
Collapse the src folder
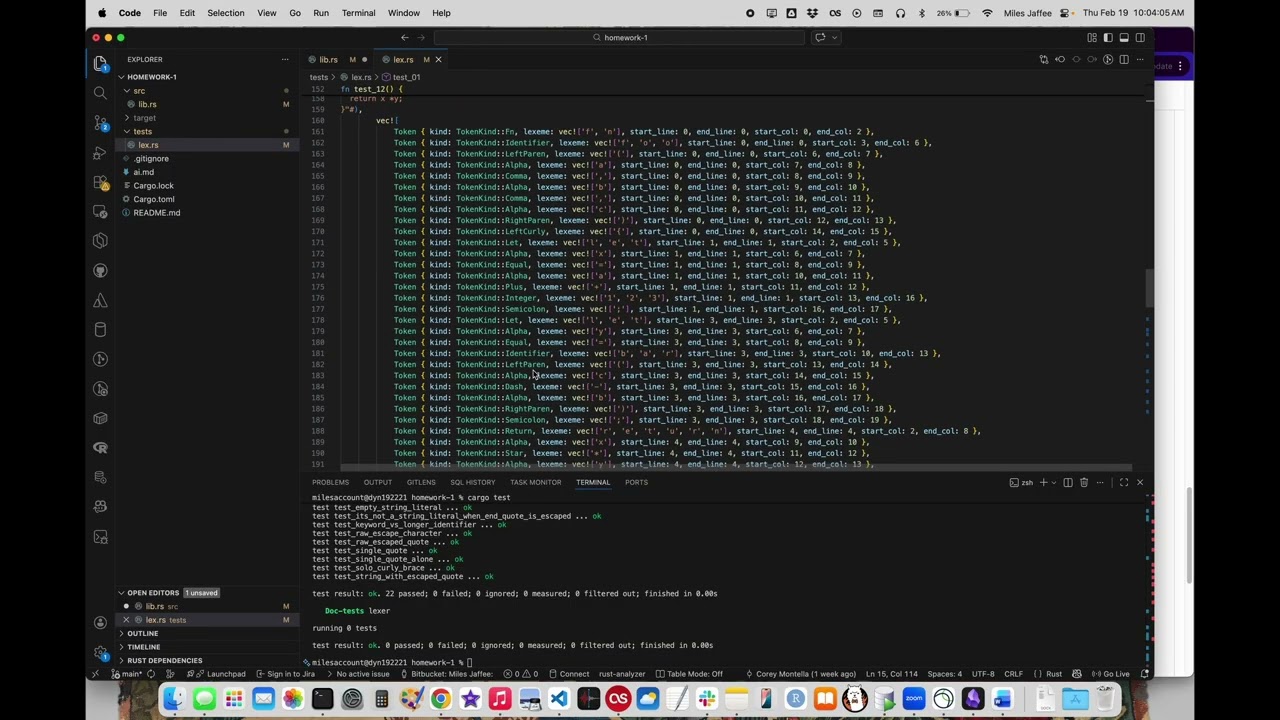pyautogui.click(x=205, y=91)
